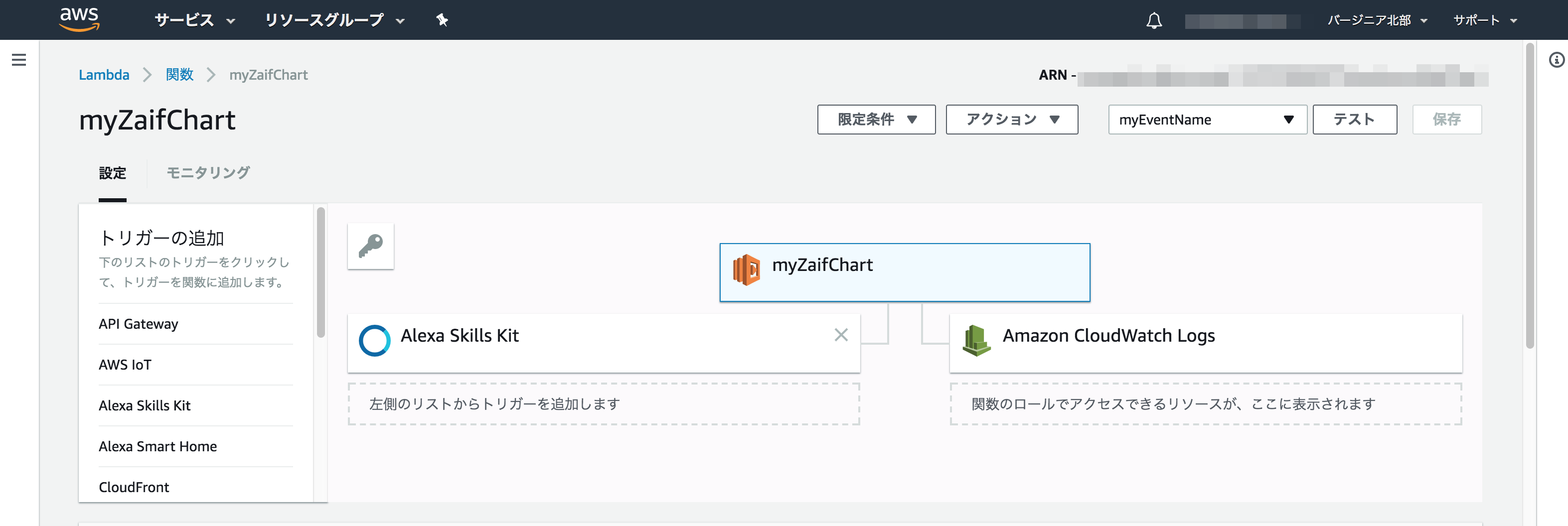Viewport: 1568px width, 526px height.
Task: Open the サポート dropdown
Action: click(1485, 20)
